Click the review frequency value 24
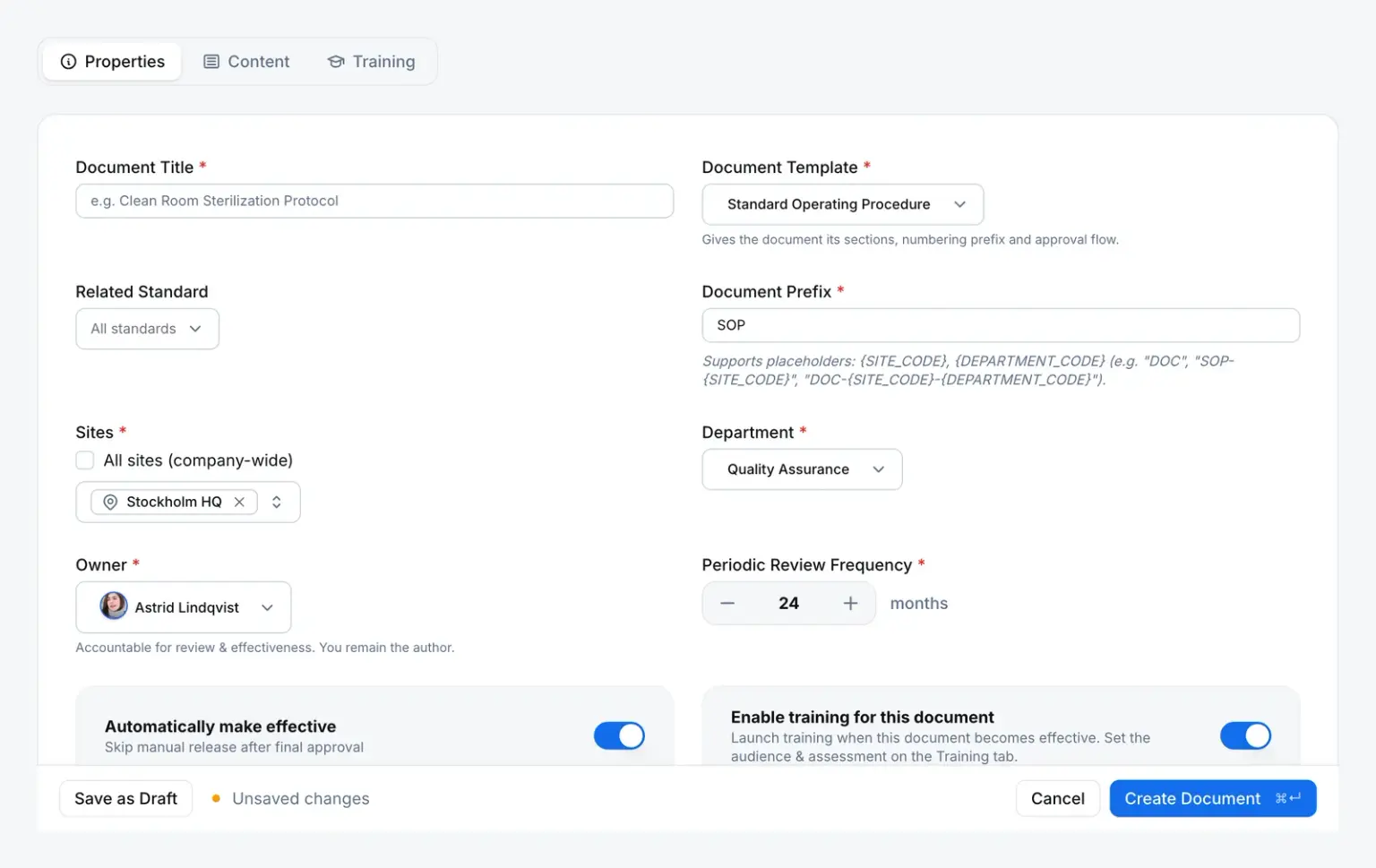Screen dimensions: 1376x868 788,604
